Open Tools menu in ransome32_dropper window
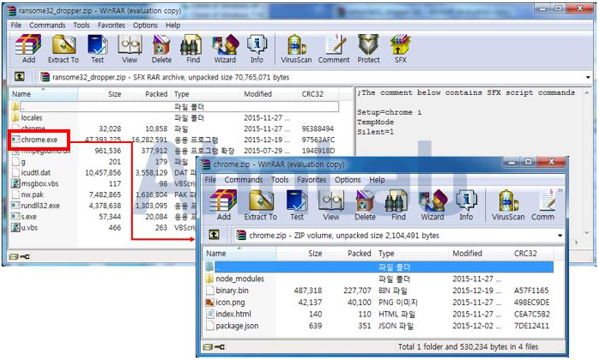 tap(81, 25)
